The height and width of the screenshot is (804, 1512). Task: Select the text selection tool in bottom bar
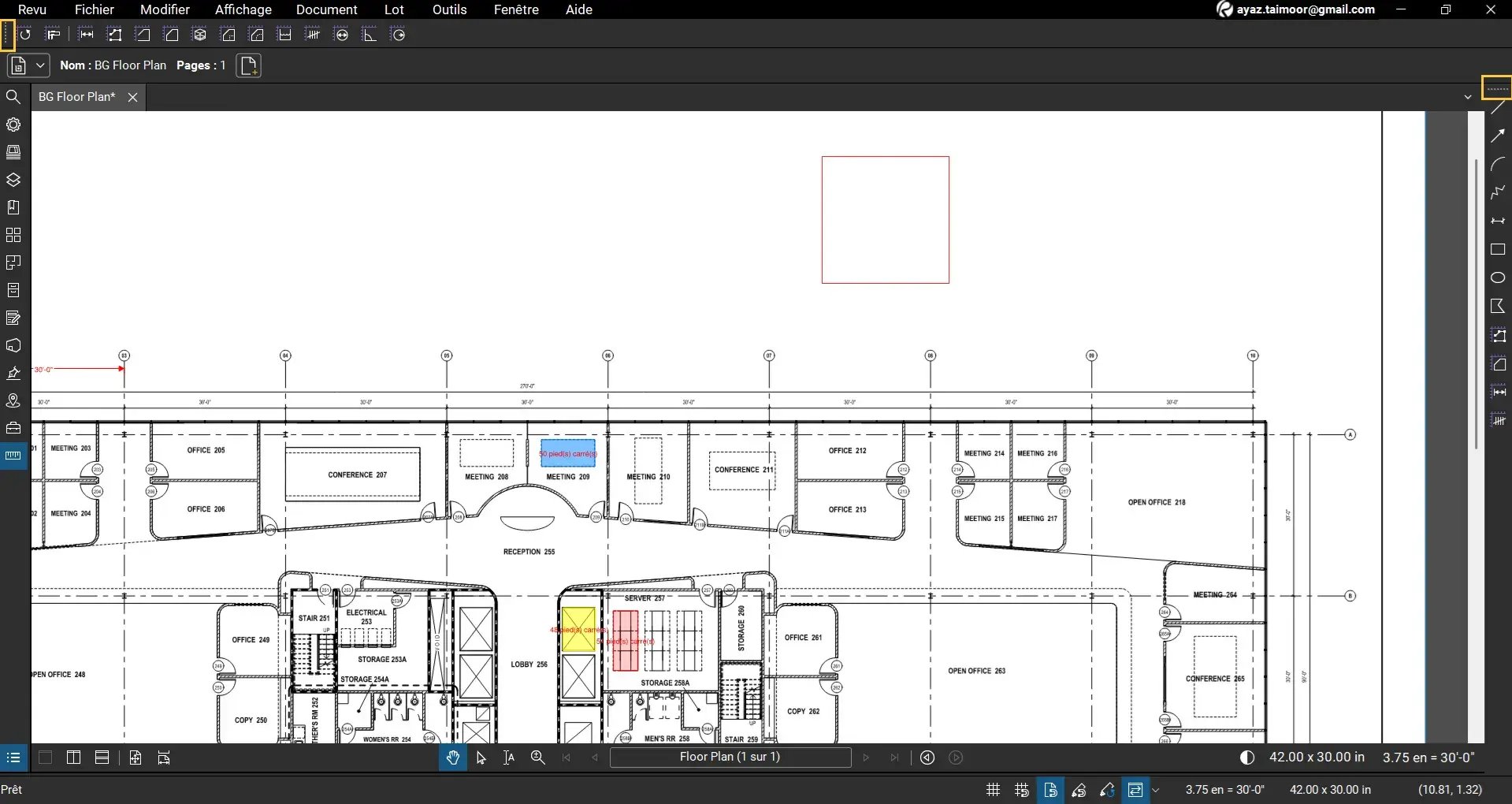point(508,757)
